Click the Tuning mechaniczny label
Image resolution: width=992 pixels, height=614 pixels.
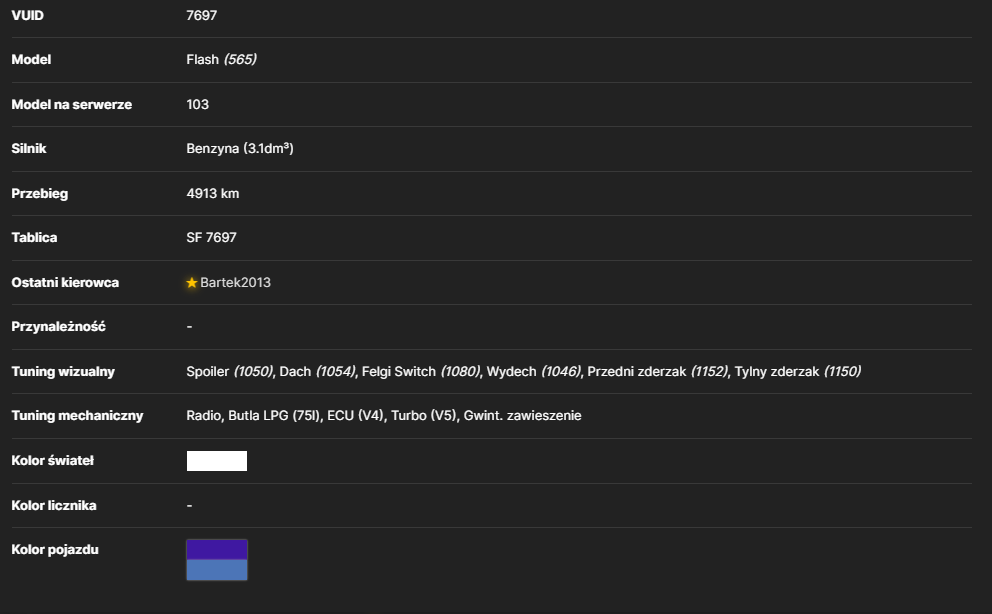click(x=77, y=416)
